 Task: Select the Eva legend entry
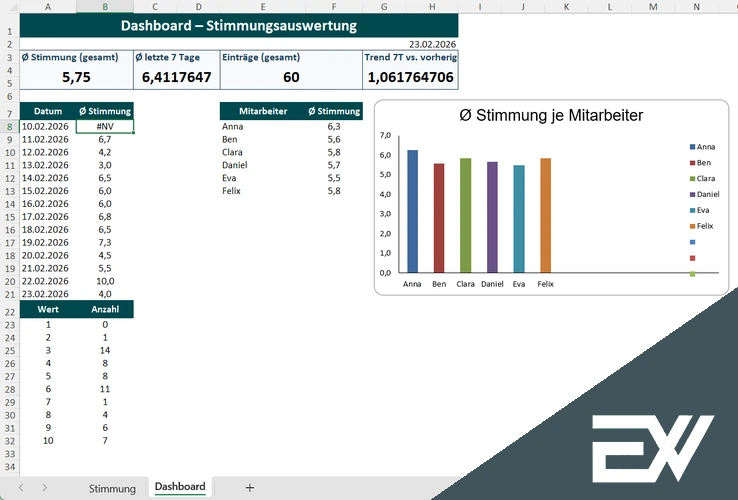coord(699,210)
